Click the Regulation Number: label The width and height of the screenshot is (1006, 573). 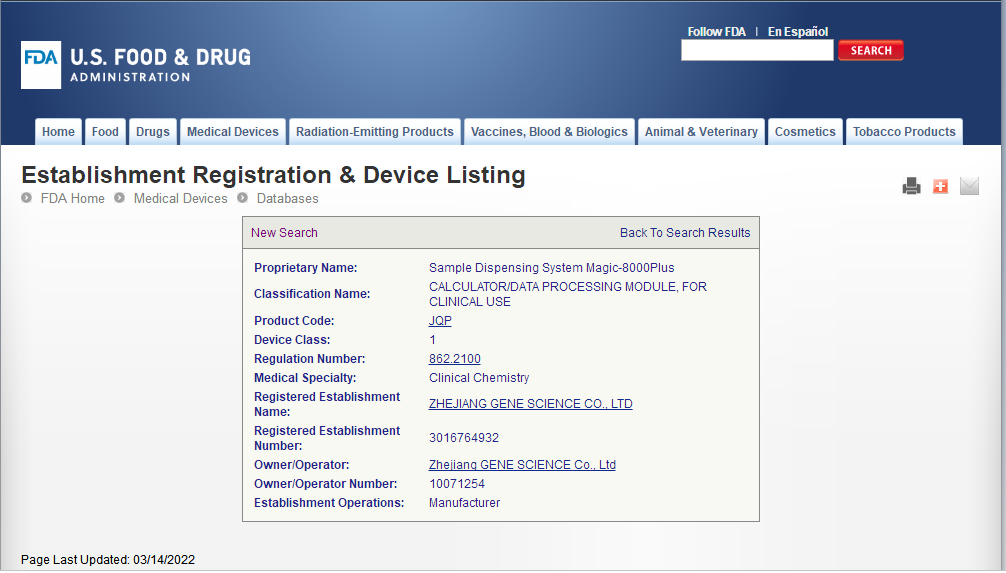(x=309, y=359)
